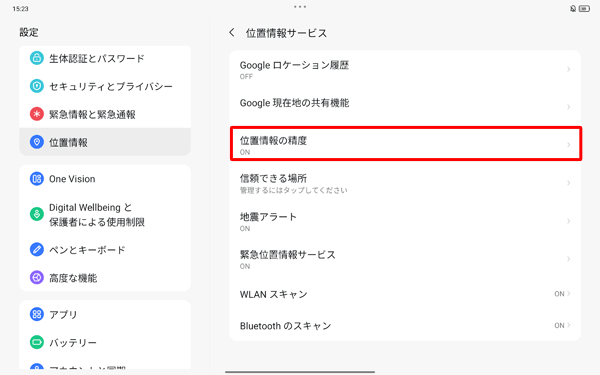Open 位置情報の精度 setting
This screenshot has width=600, height=375.
[x=405, y=144]
